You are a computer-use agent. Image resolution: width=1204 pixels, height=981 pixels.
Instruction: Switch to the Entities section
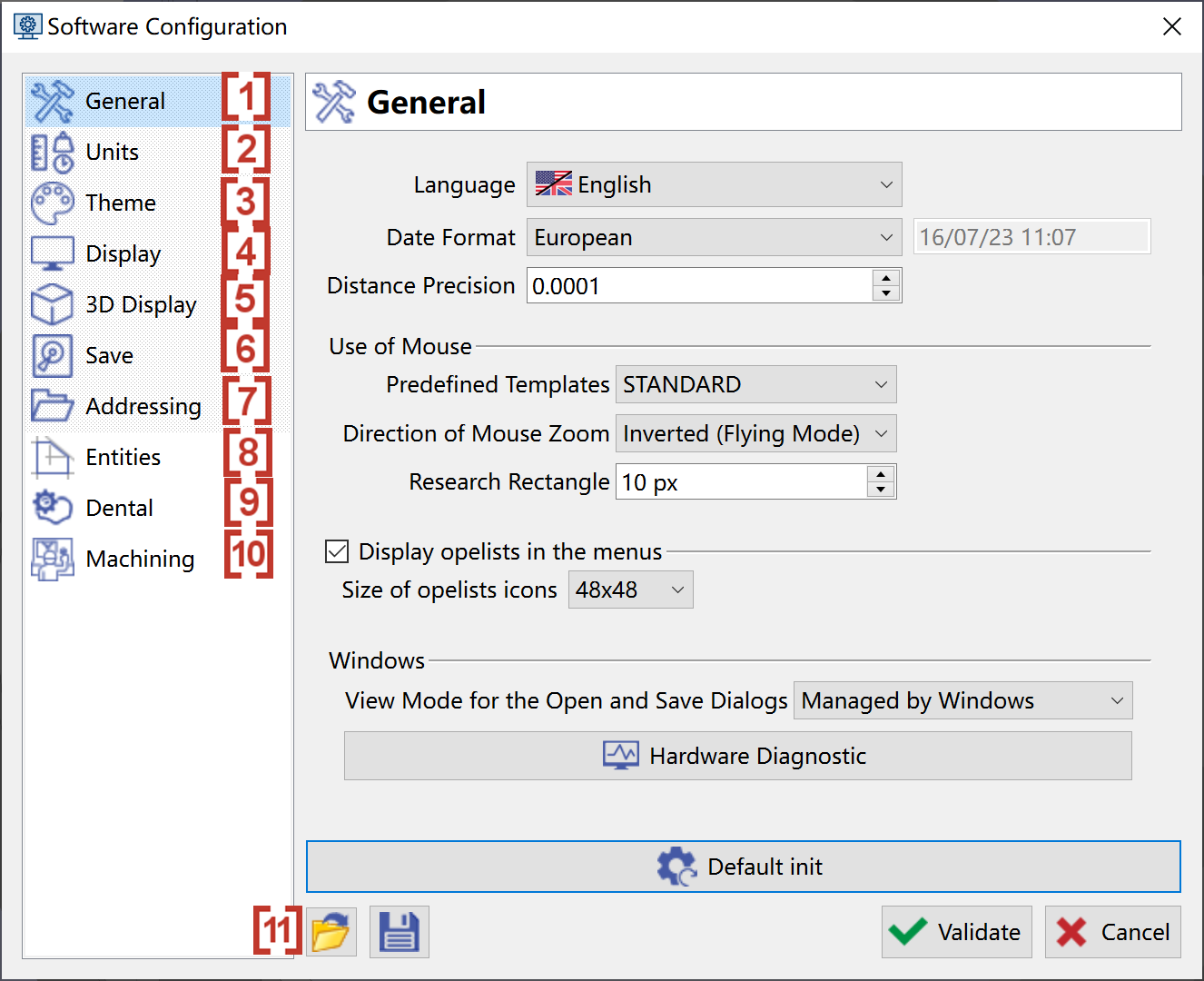(x=123, y=458)
